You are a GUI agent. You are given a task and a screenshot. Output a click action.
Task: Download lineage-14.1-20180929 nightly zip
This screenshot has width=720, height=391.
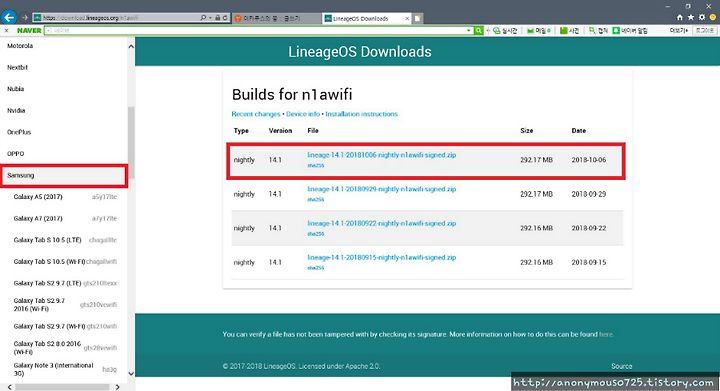tap(382, 189)
